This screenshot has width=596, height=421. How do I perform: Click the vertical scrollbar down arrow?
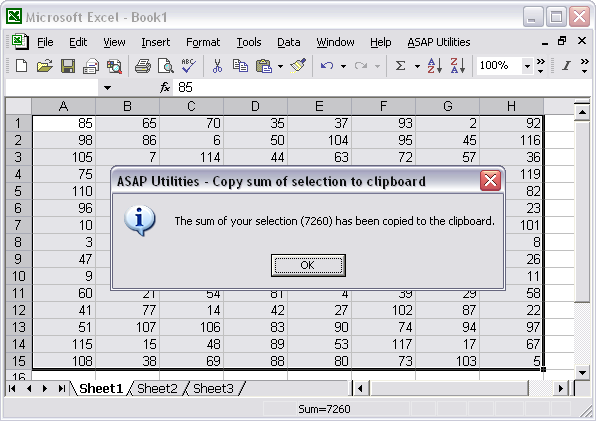point(582,372)
